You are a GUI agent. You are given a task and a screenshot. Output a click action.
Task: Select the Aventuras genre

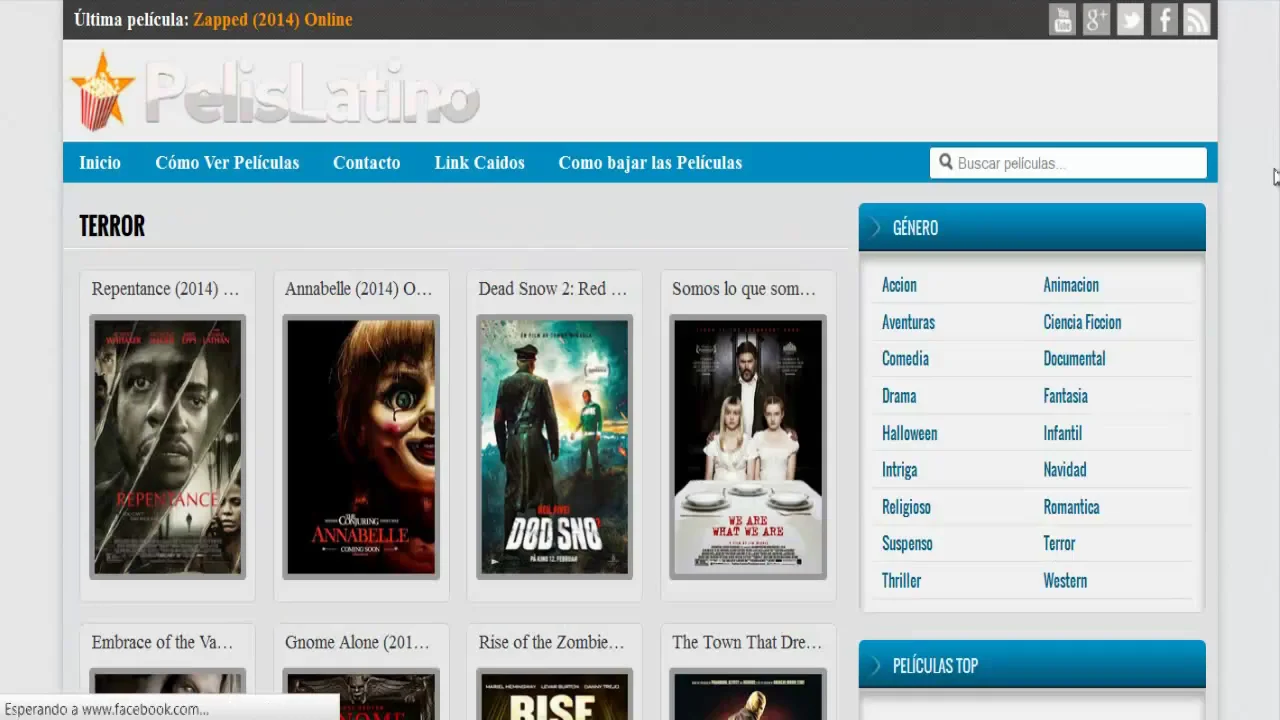pos(908,322)
